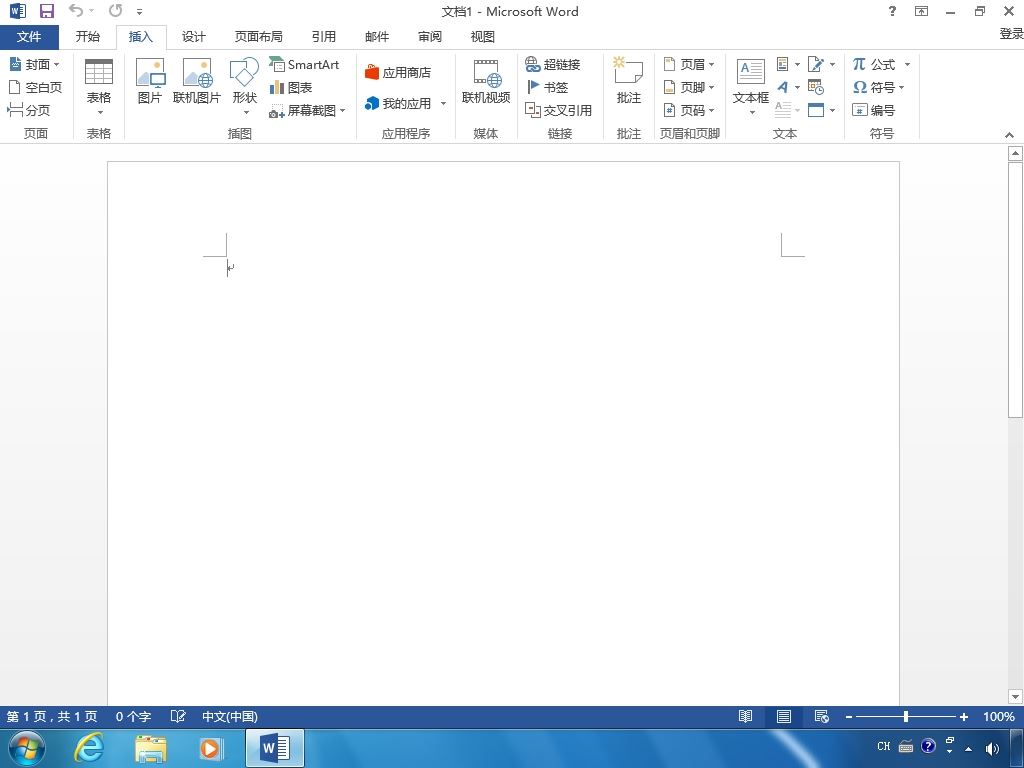1024x768 pixels.
Task: Switch to the References (引用) tab
Action: pos(323,37)
